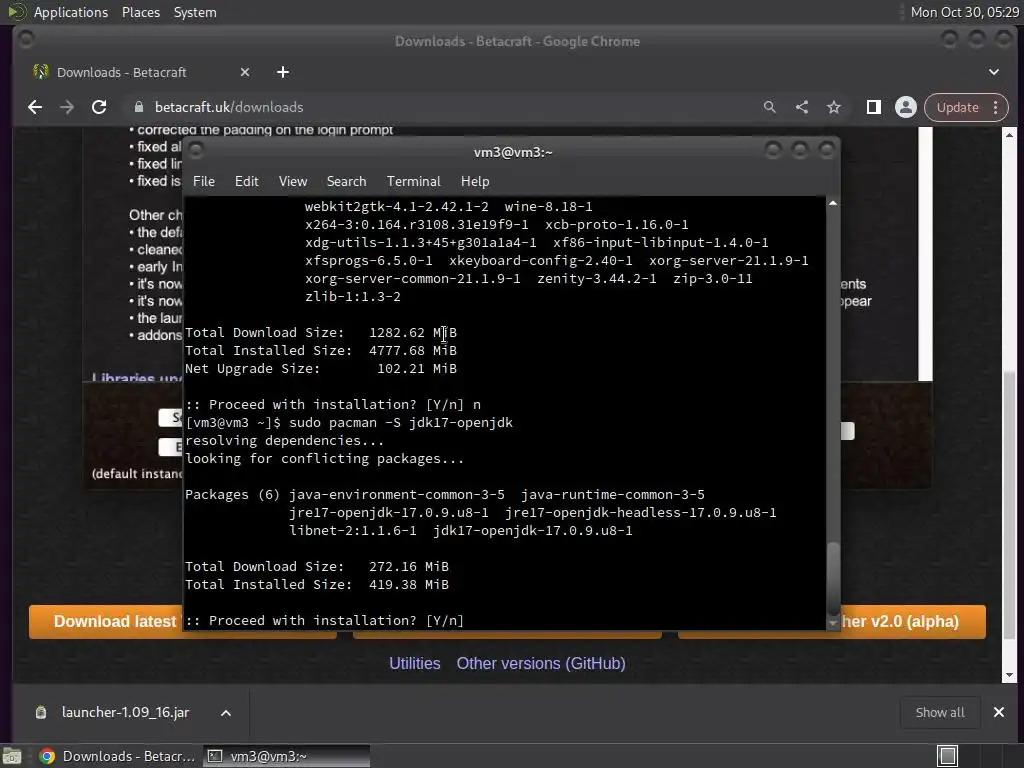Click the launcher v2.0 (alpha) button
Screen dimensions: 1024x768
click(913, 621)
